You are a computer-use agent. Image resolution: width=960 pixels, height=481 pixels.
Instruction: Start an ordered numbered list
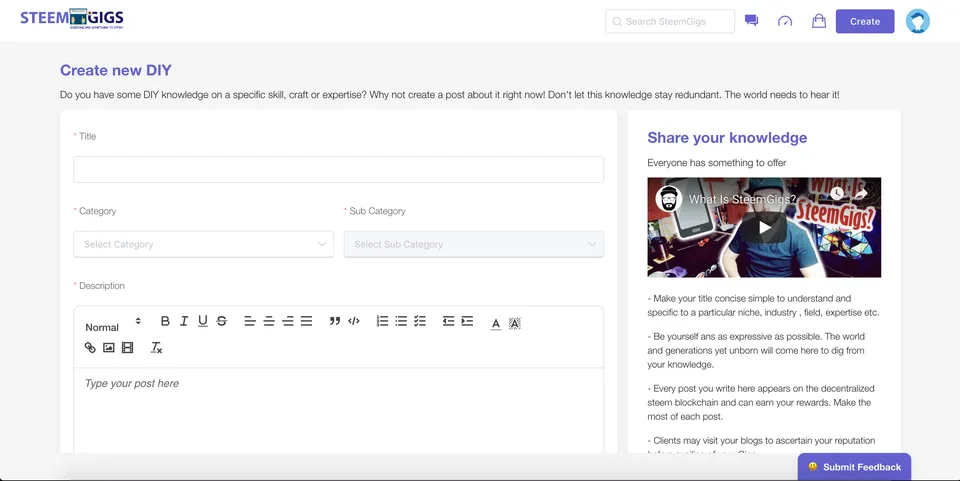(x=382, y=321)
